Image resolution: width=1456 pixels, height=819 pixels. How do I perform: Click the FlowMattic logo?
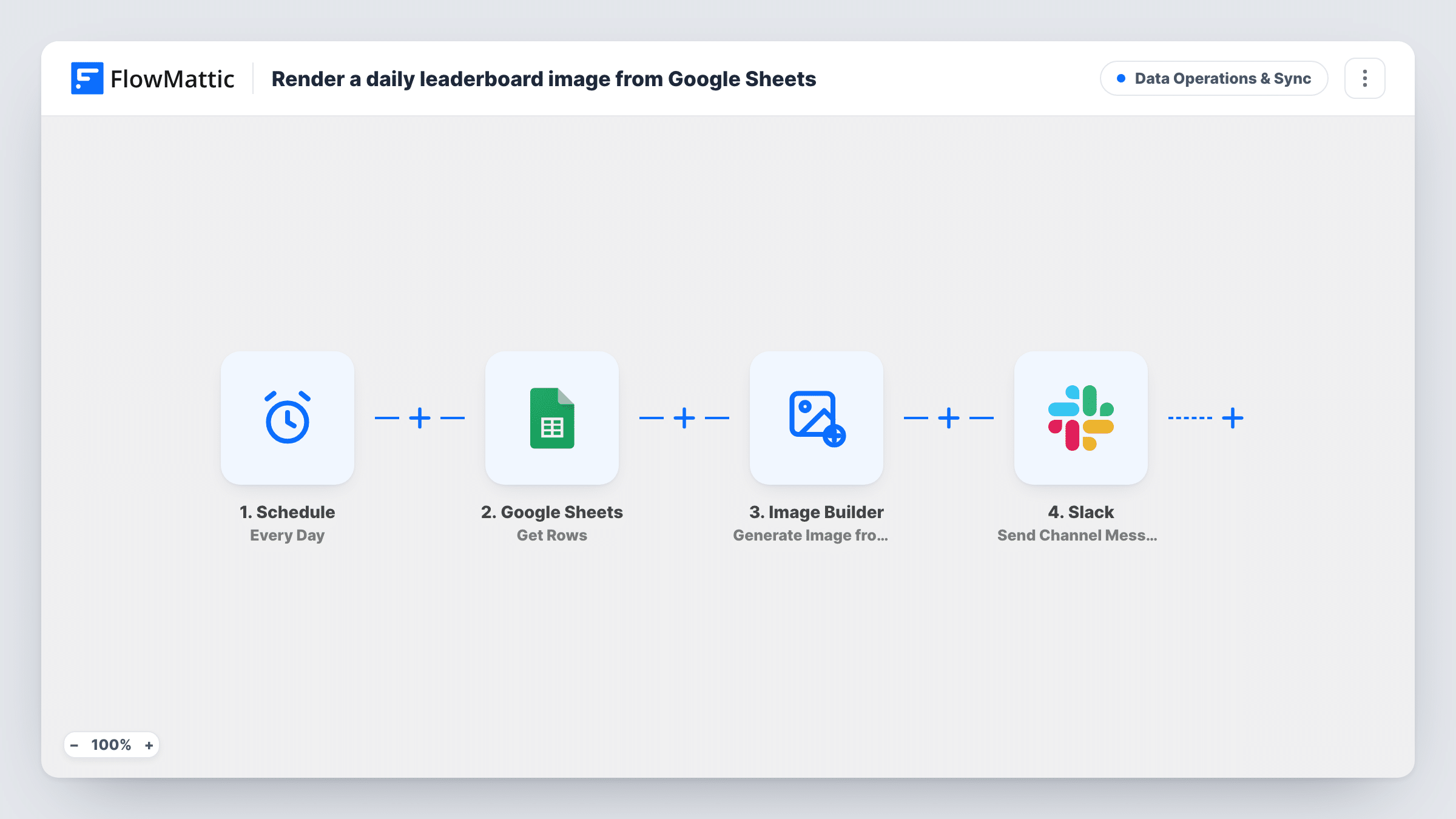click(x=152, y=78)
